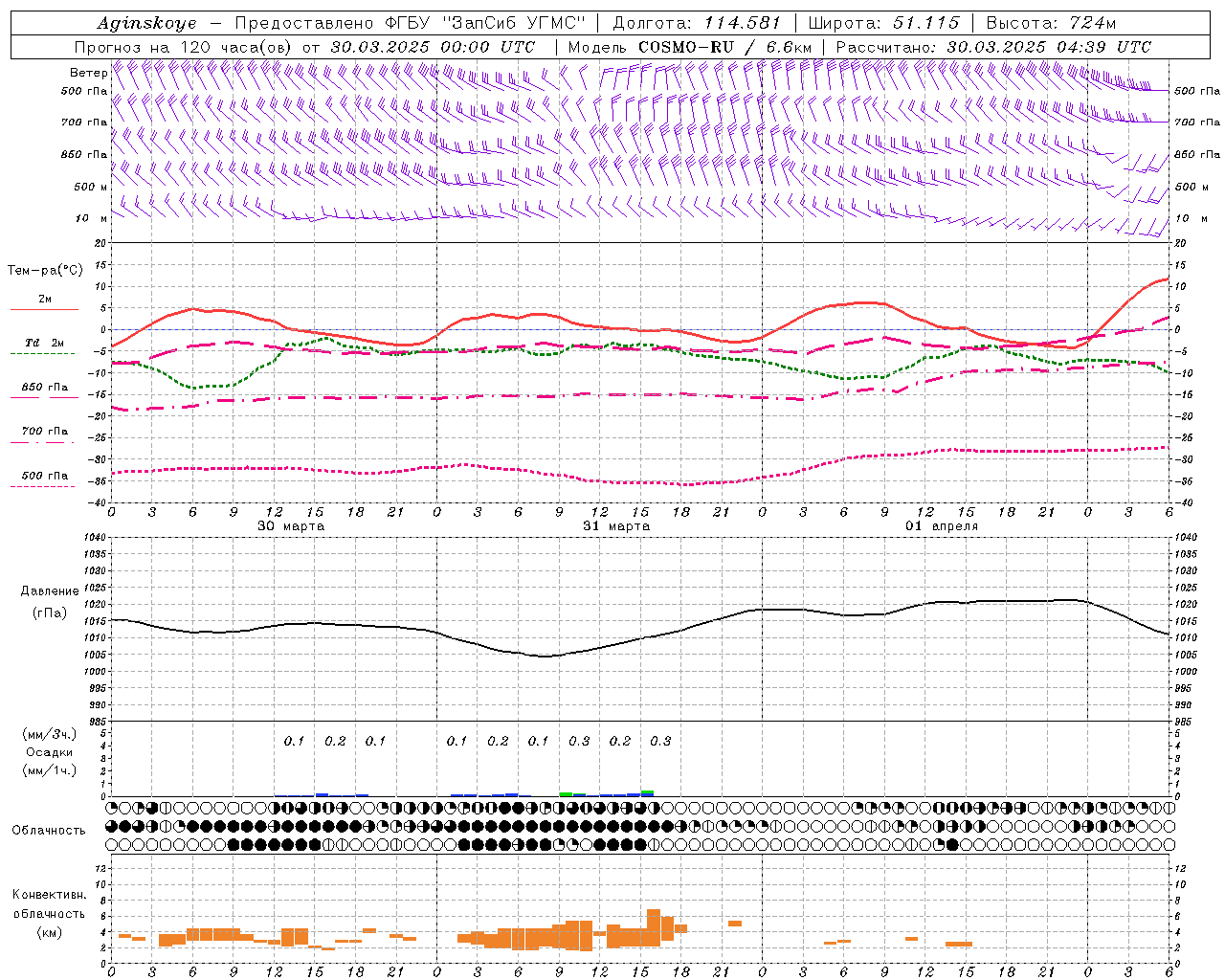Click the pressure curve minimum near 1005 гПа
This screenshot has height=980, width=1225.
pyautogui.click(x=545, y=657)
